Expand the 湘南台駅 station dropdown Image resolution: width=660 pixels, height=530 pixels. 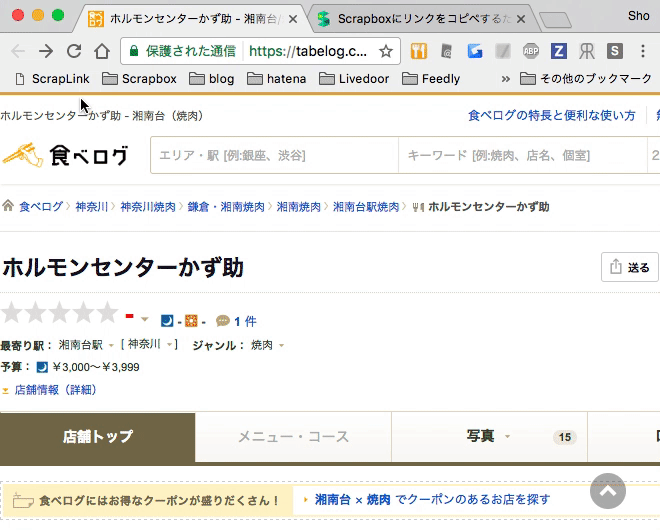pos(111,346)
